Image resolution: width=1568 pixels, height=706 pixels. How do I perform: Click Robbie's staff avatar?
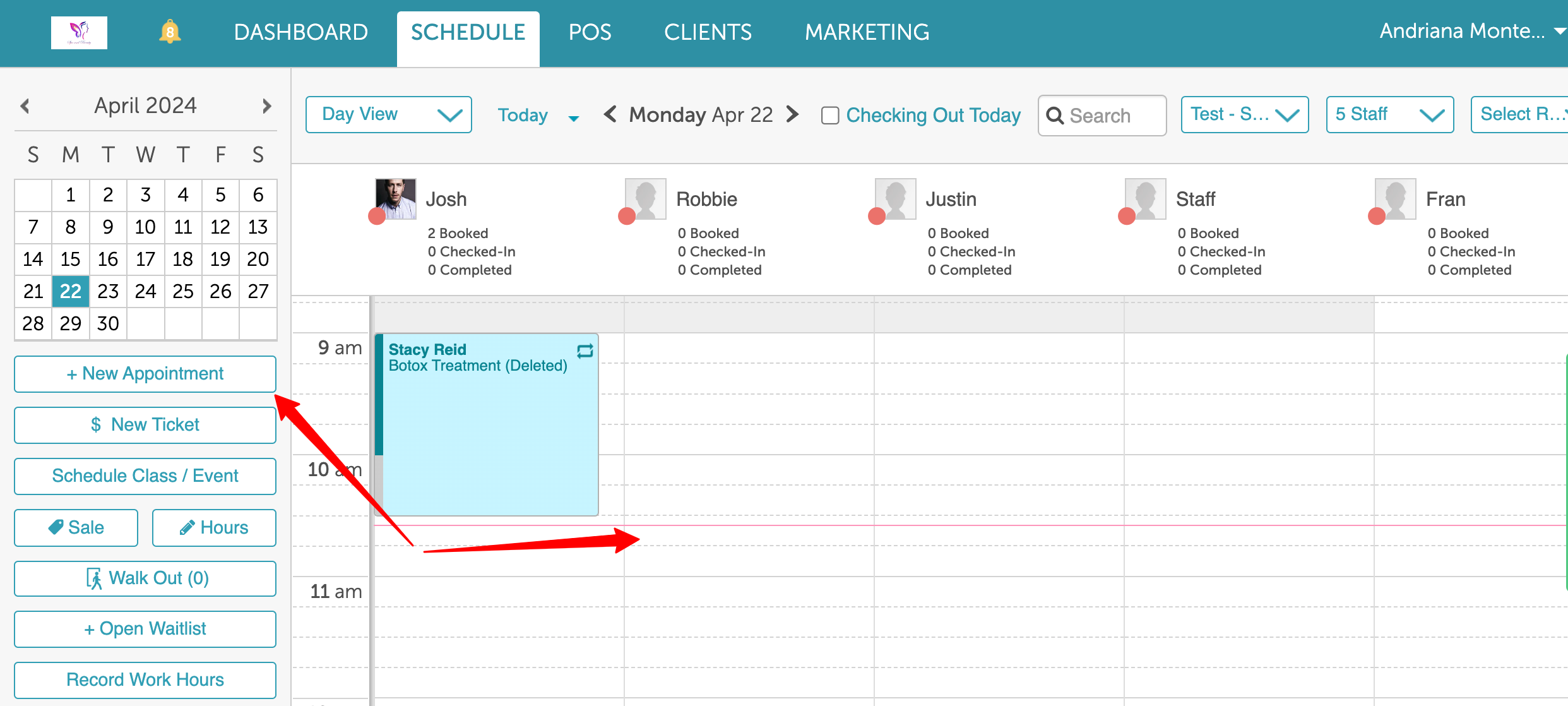coord(645,199)
